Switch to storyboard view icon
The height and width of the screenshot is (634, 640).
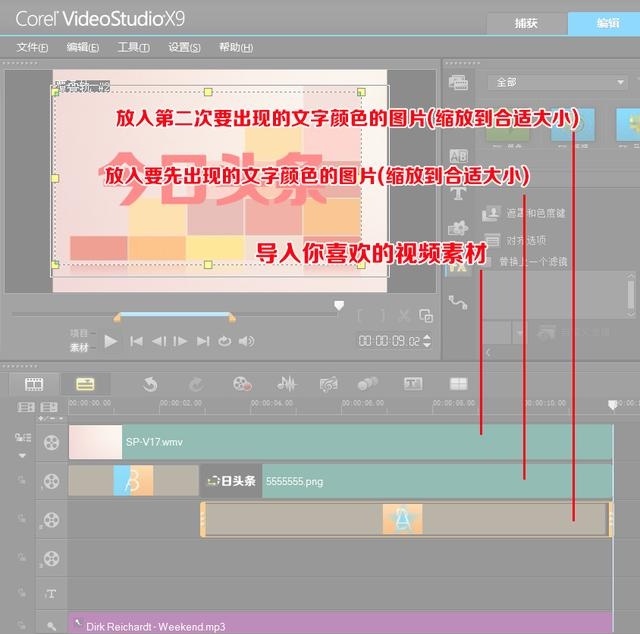click(34, 384)
